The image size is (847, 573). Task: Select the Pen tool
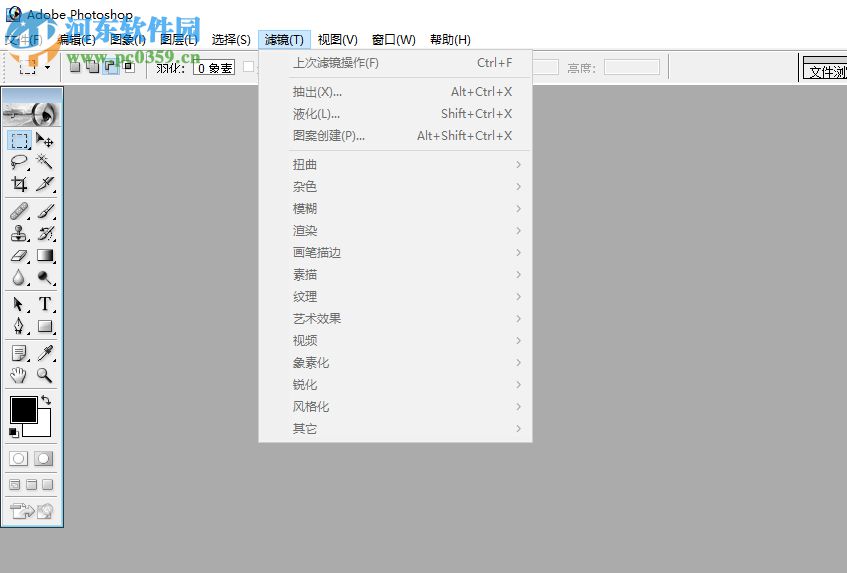[19, 326]
